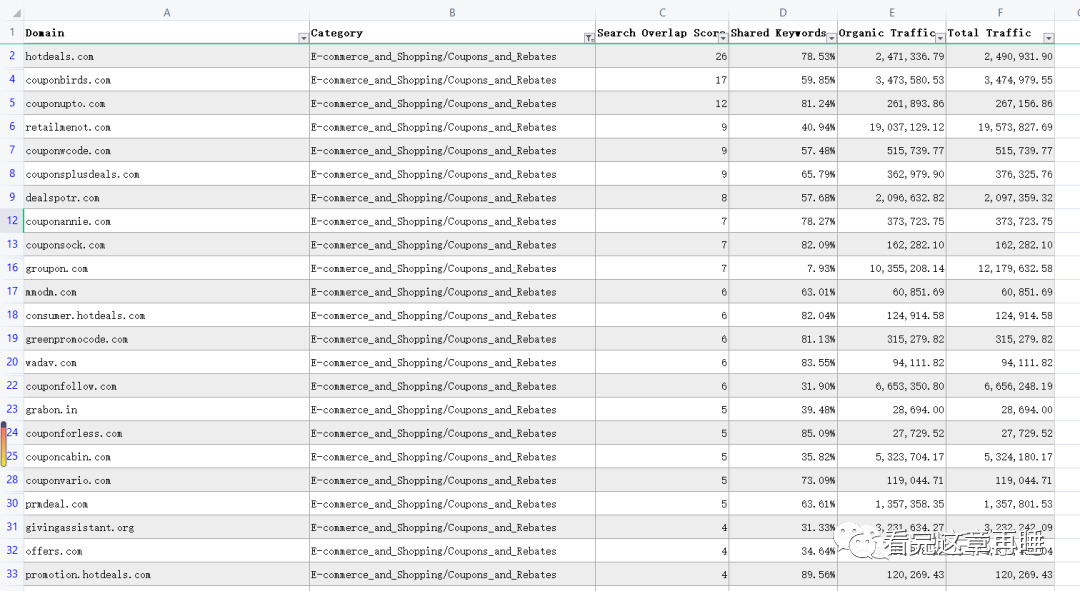Open the Search Overlap Score filter dropdown
The height and width of the screenshot is (591, 1080).
(x=723, y=38)
